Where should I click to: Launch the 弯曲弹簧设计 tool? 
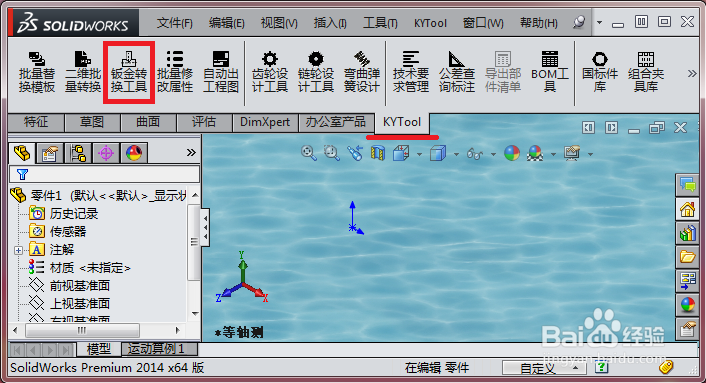pos(362,72)
